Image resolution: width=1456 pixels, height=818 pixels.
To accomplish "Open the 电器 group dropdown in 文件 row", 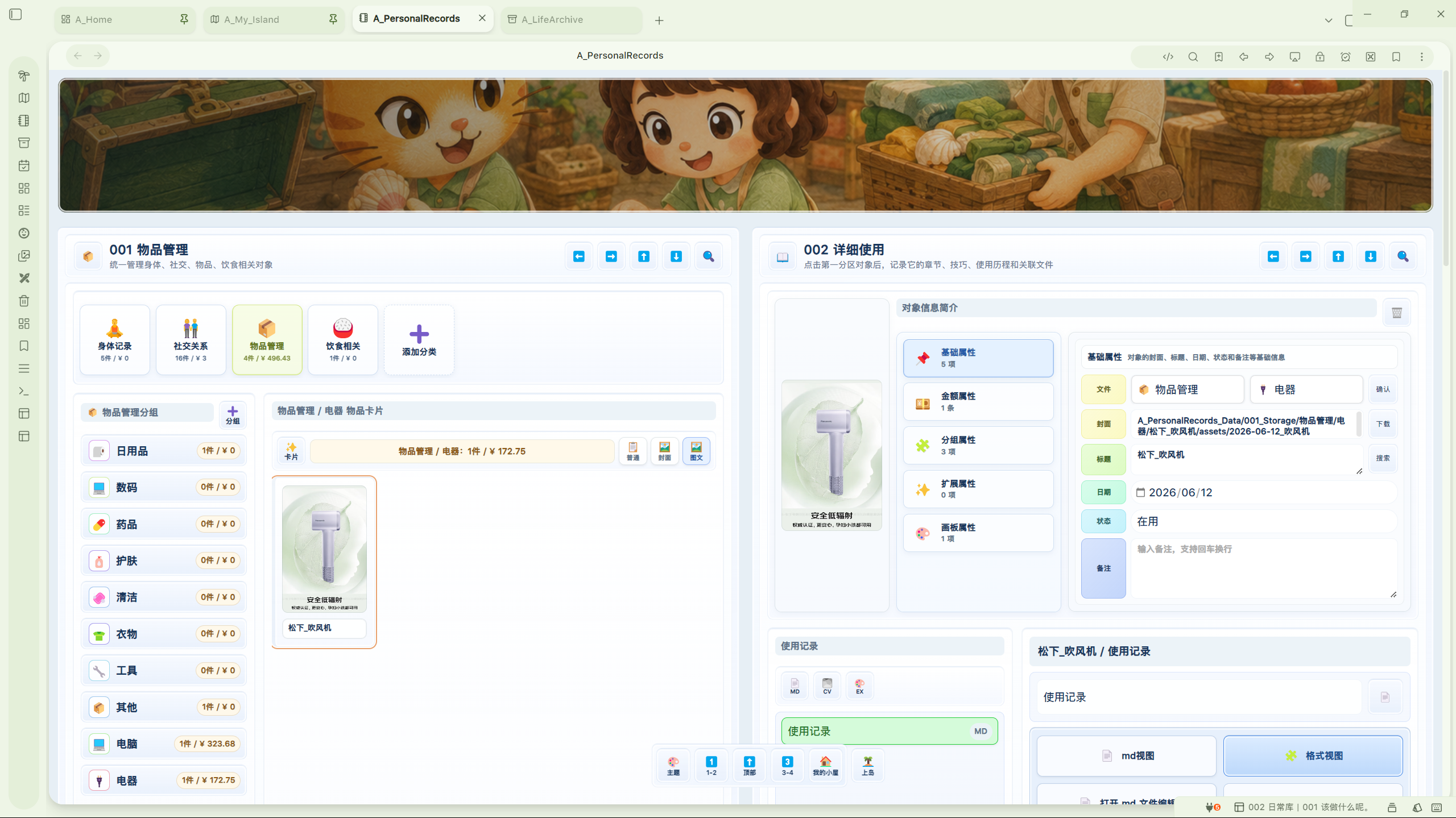I will pyautogui.click(x=1306, y=389).
